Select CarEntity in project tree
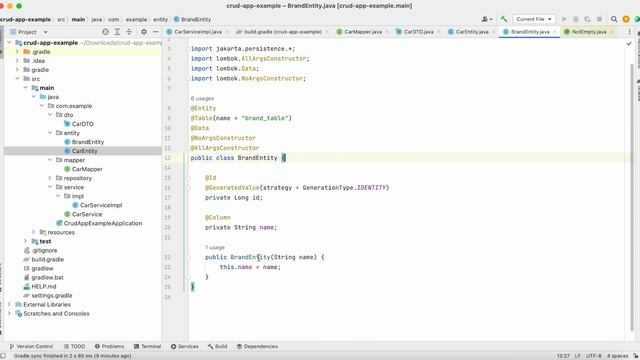This screenshot has width=640, height=360. click(x=85, y=151)
